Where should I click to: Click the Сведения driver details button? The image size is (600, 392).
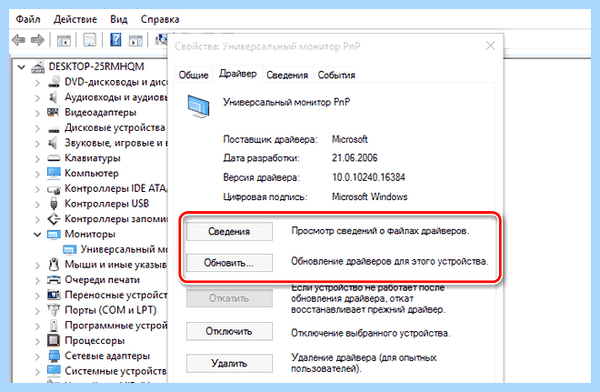click(229, 231)
